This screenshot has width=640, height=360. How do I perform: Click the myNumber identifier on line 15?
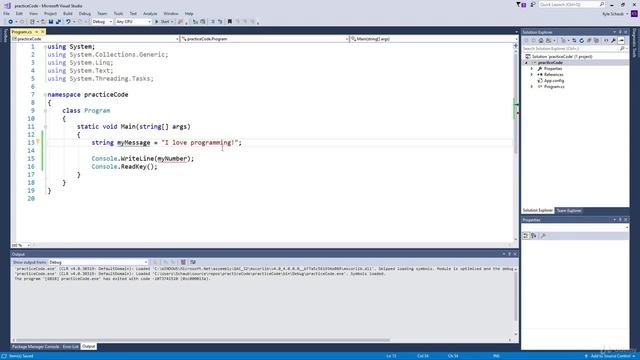[172, 159]
